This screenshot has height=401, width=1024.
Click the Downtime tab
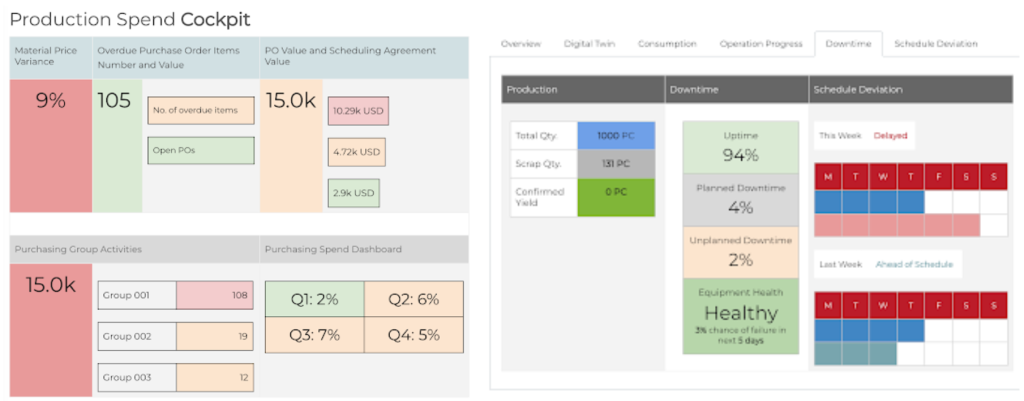(848, 44)
